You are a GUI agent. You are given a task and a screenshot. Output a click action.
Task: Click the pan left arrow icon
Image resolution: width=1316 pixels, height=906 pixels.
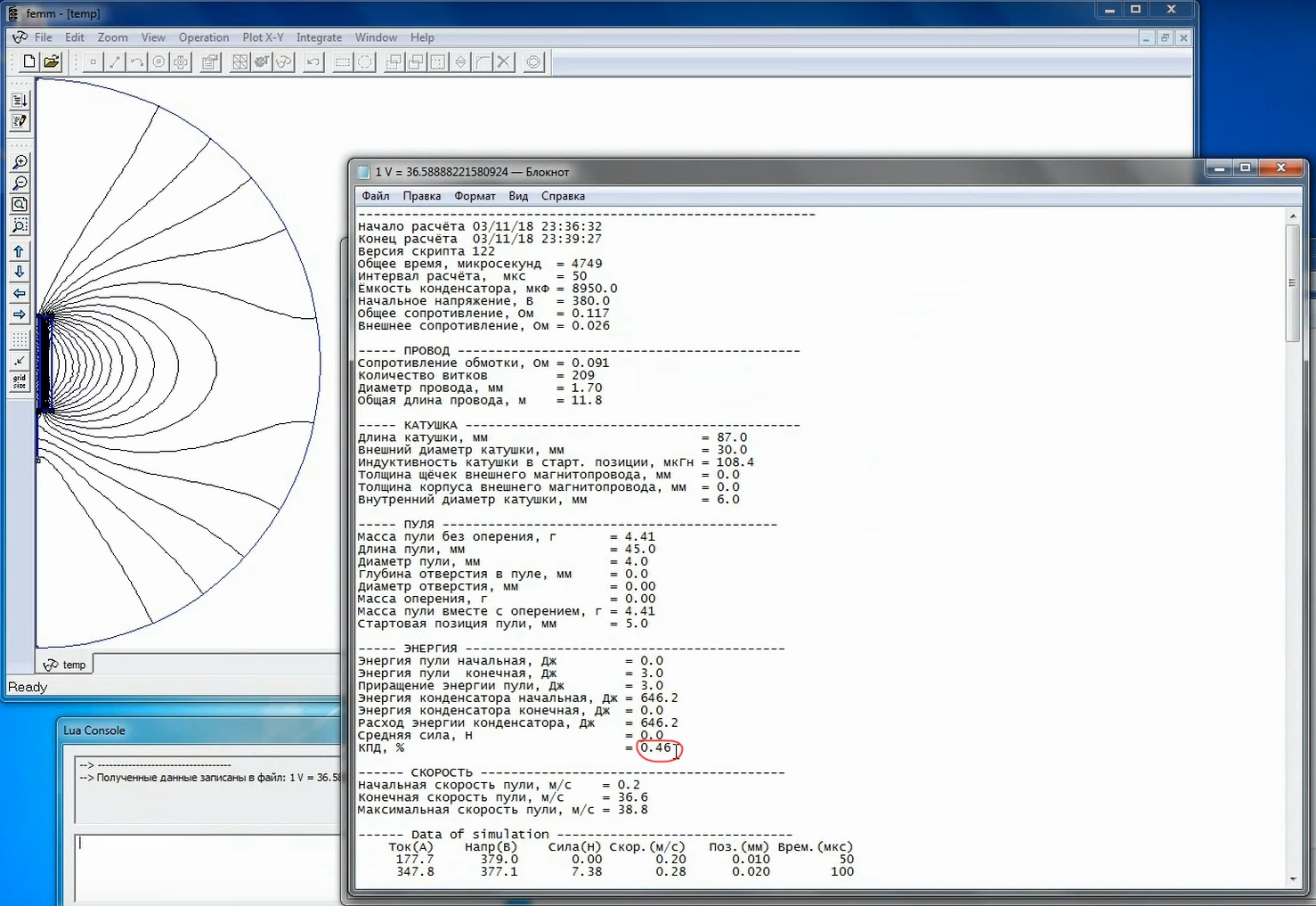pos(19,293)
